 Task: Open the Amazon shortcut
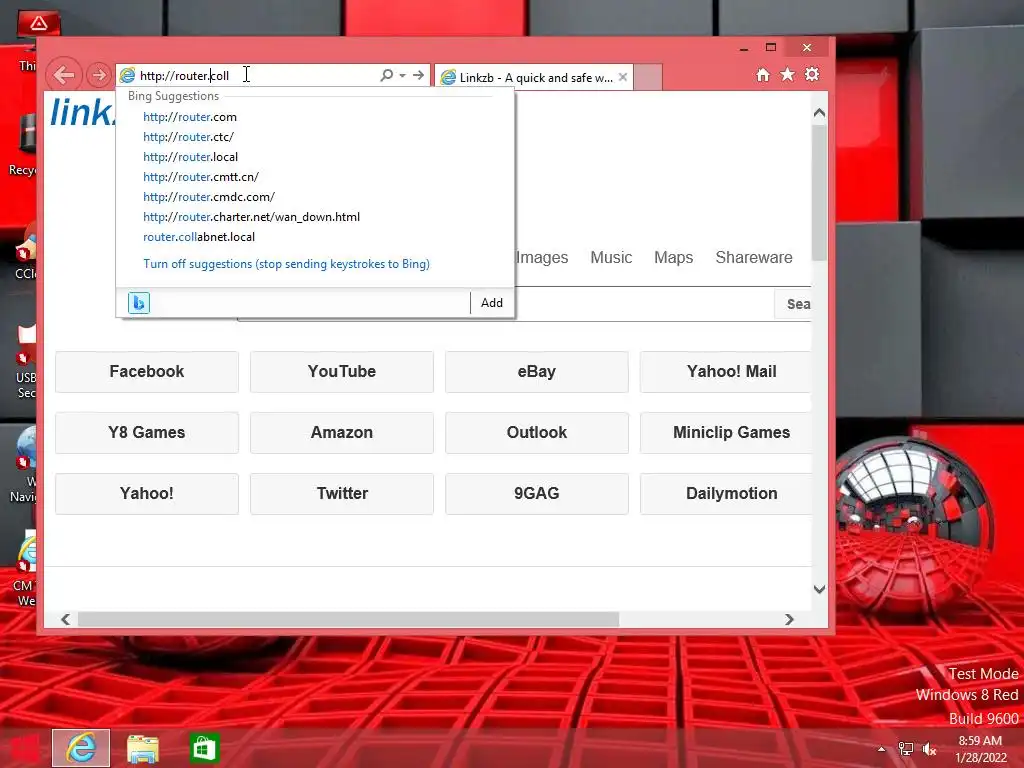click(342, 432)
